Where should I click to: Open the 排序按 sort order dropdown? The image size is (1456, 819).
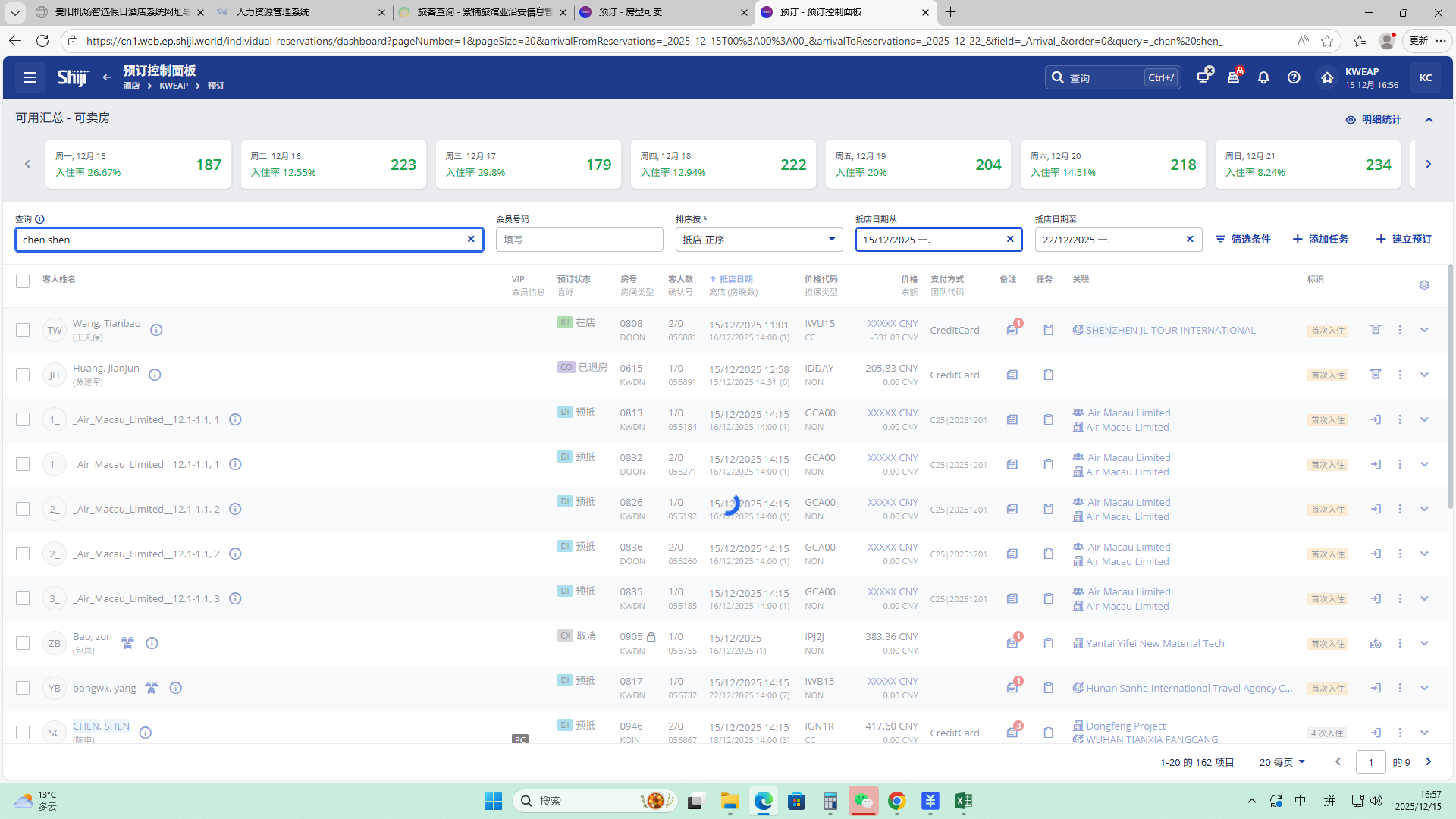[x=758, y=240]
